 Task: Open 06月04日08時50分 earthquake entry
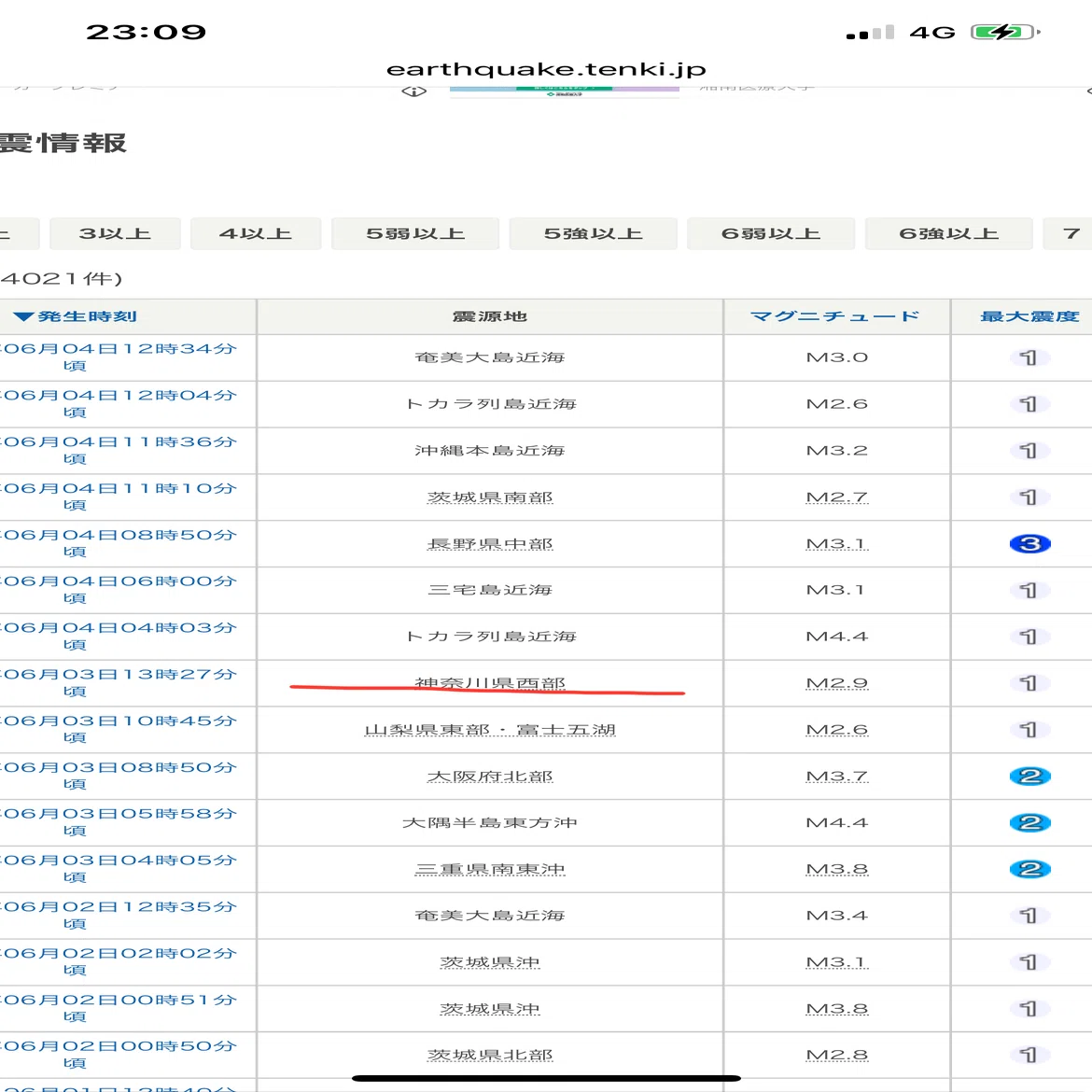click(x=119, y=543)
